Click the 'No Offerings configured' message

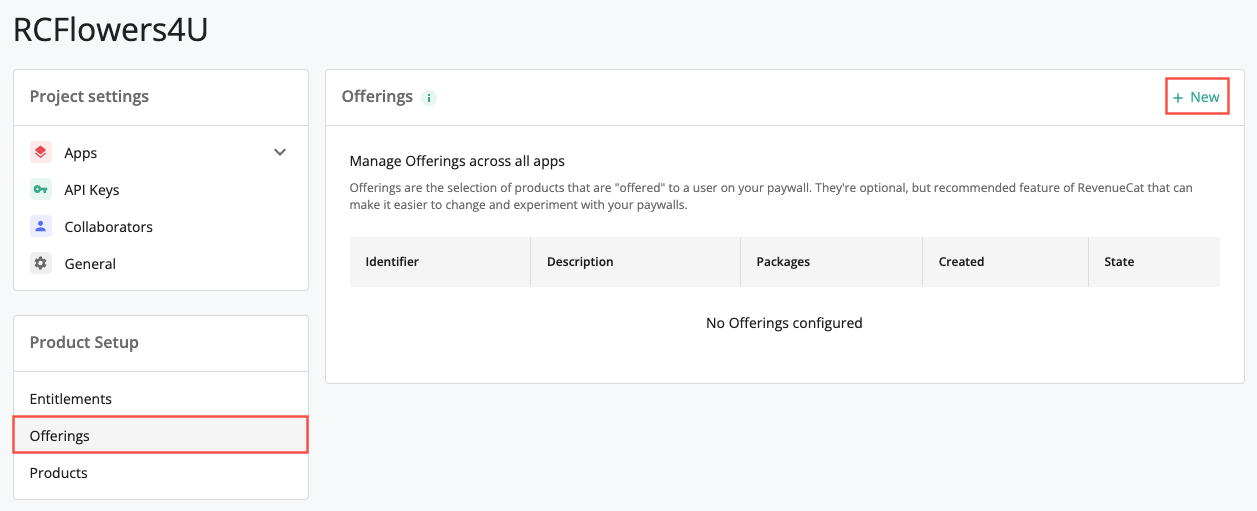tap(784, 323)
